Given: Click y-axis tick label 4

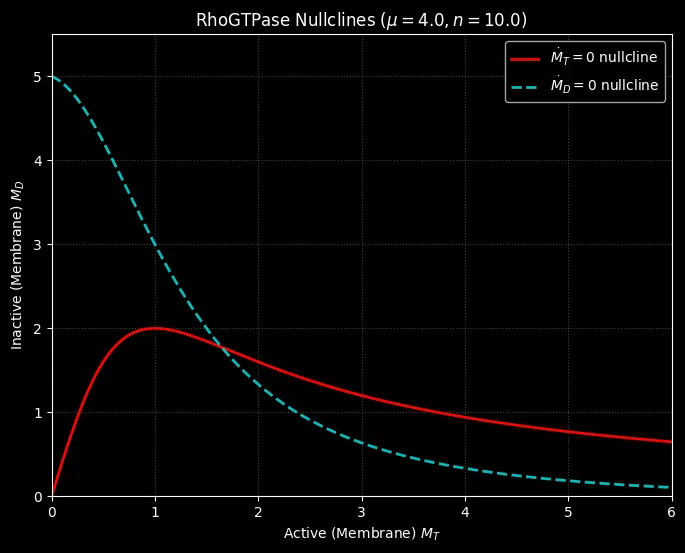Looking at the screenshot, I should point(37,161).
